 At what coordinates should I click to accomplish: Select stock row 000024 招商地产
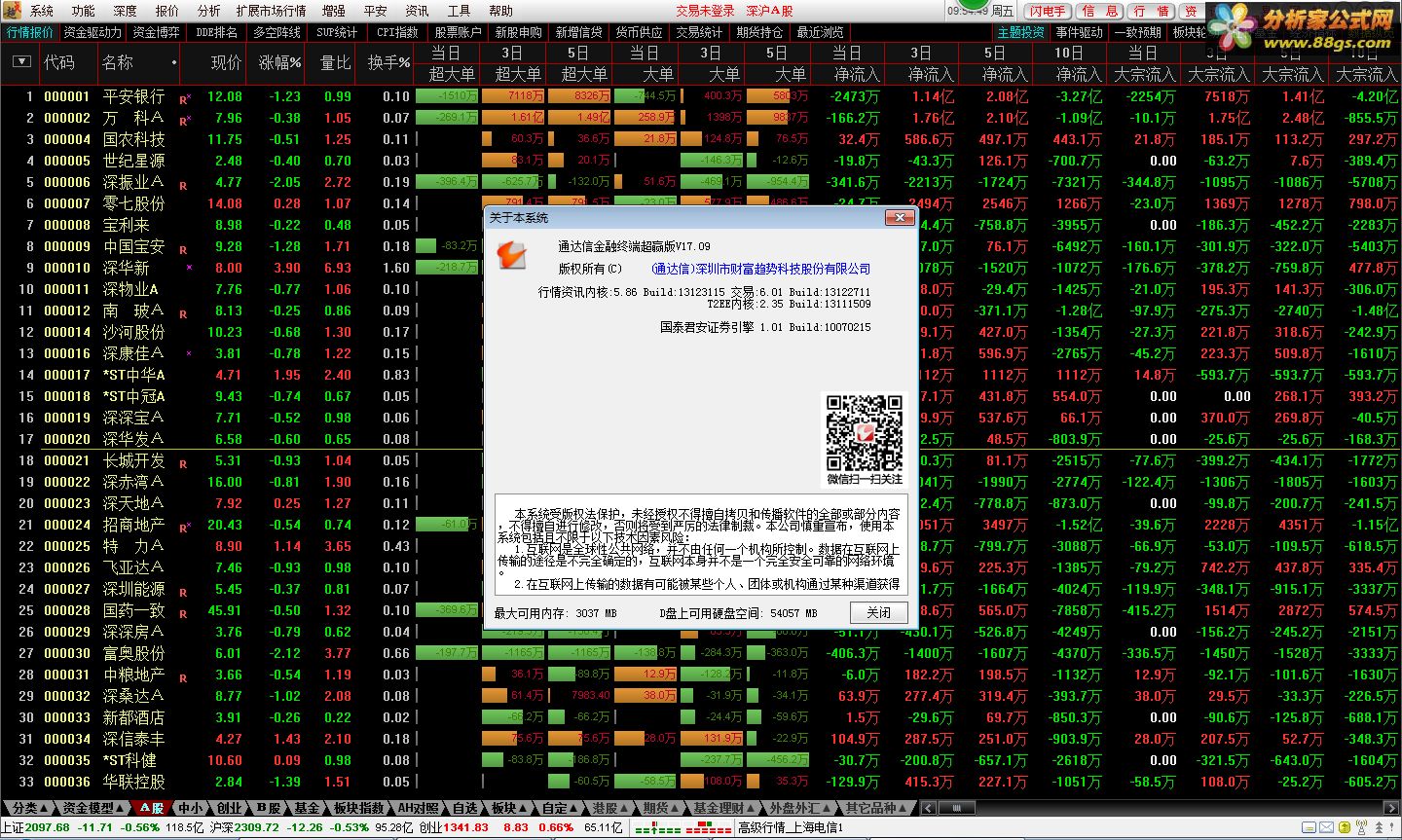(x=701, y=525)
